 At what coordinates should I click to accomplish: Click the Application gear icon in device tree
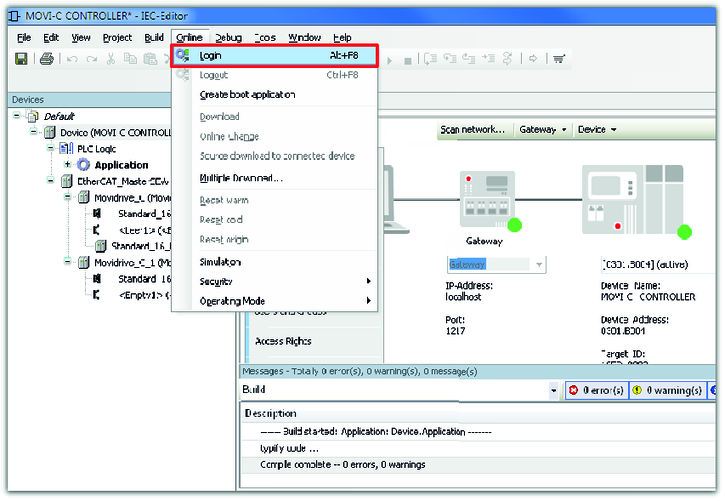[x=83, y=165]
